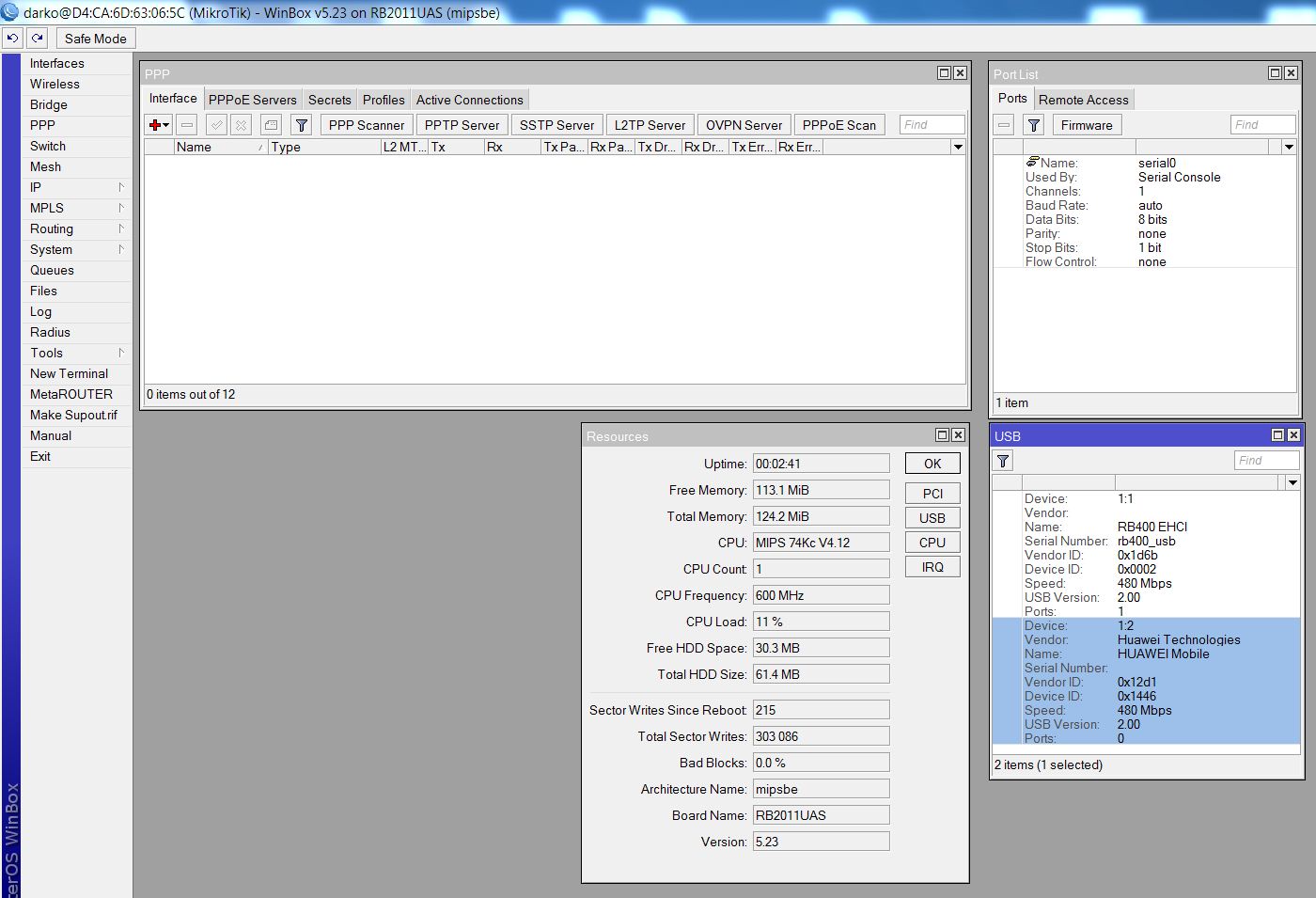
Task: Click the Undo arrow icon in top toolbar
Action: [x=12, y=39]
